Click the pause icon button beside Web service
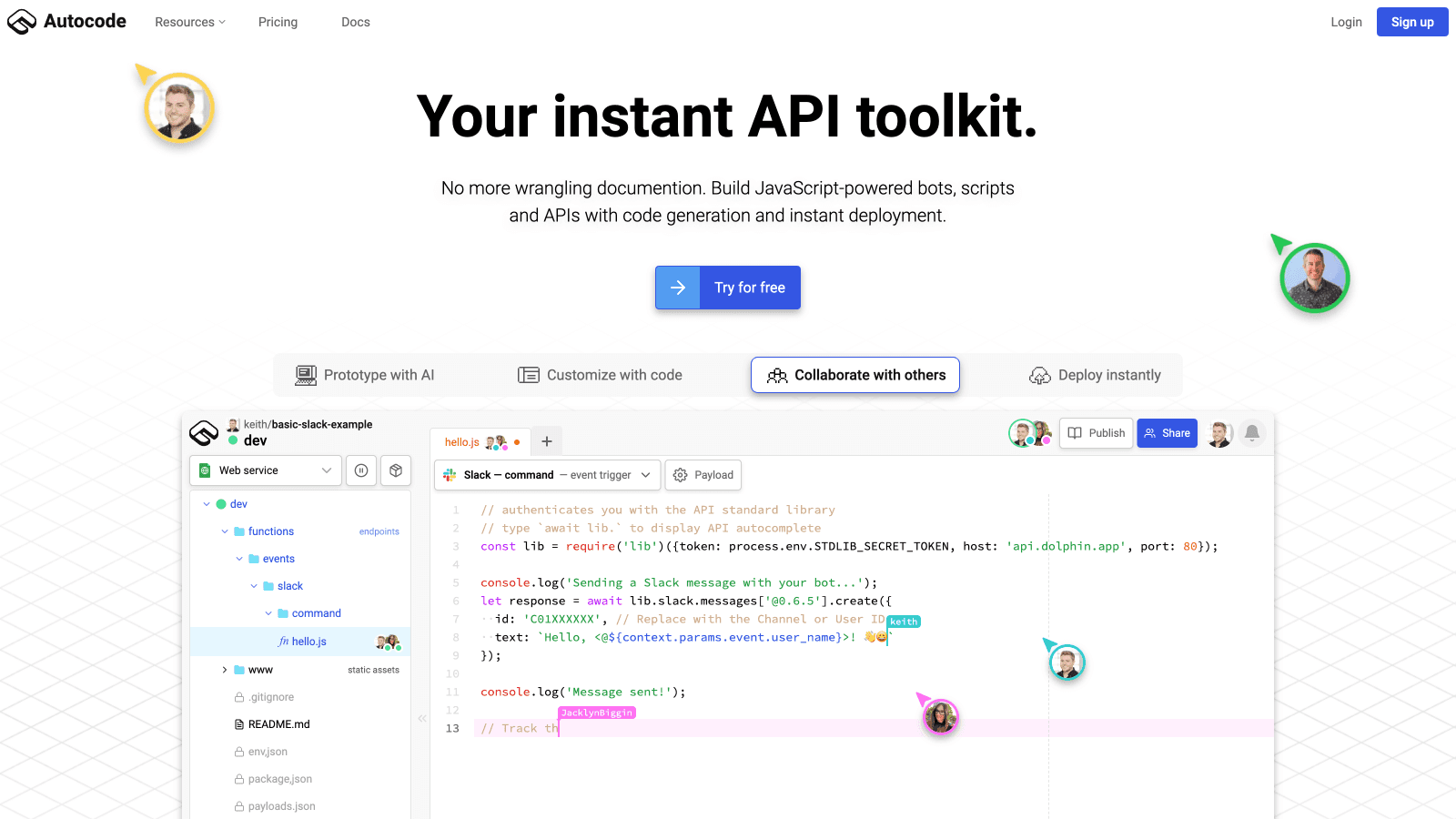Image resolution: width=1456 pixels, height=819 pixels. [361, 470]
